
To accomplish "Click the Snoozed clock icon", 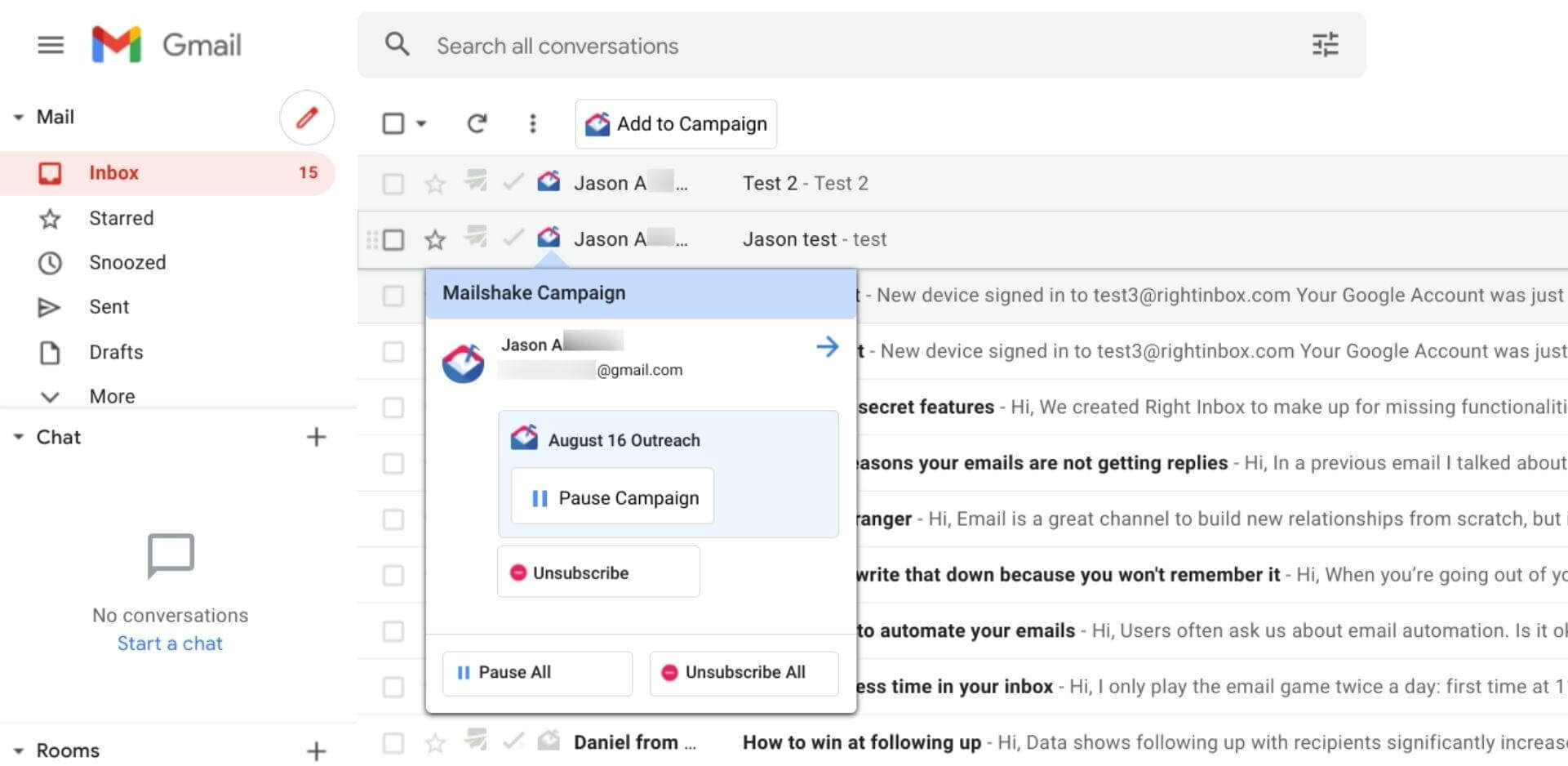I will 50,263.
